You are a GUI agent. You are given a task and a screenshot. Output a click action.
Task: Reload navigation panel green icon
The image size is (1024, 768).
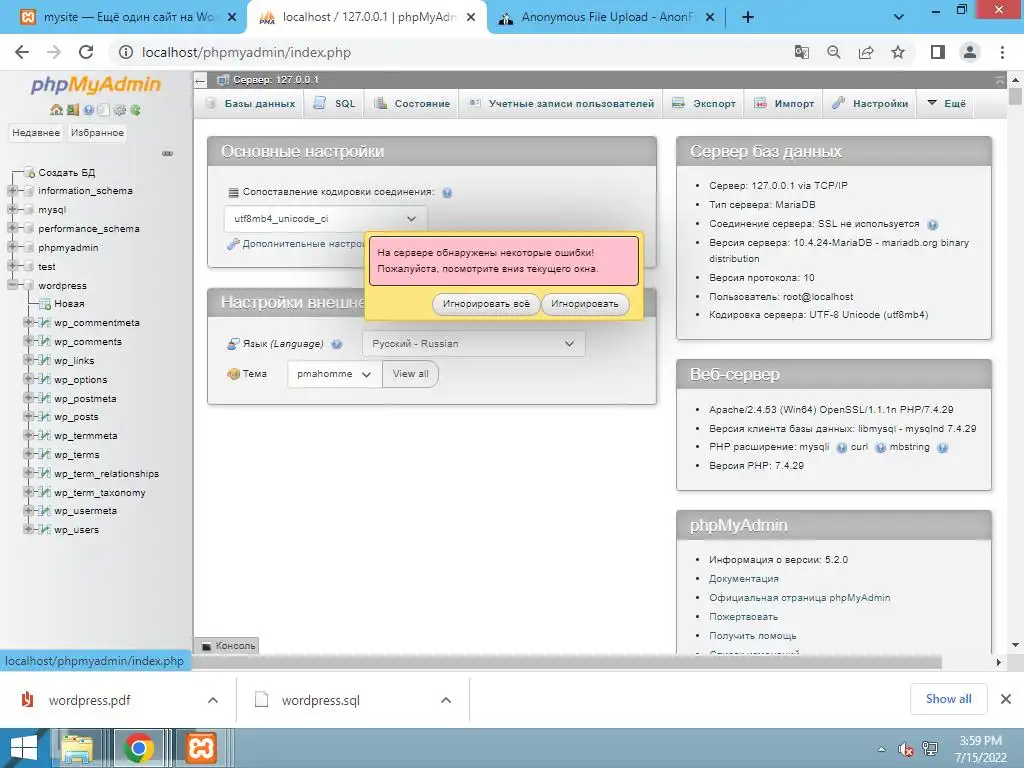[x=135, y=110]
